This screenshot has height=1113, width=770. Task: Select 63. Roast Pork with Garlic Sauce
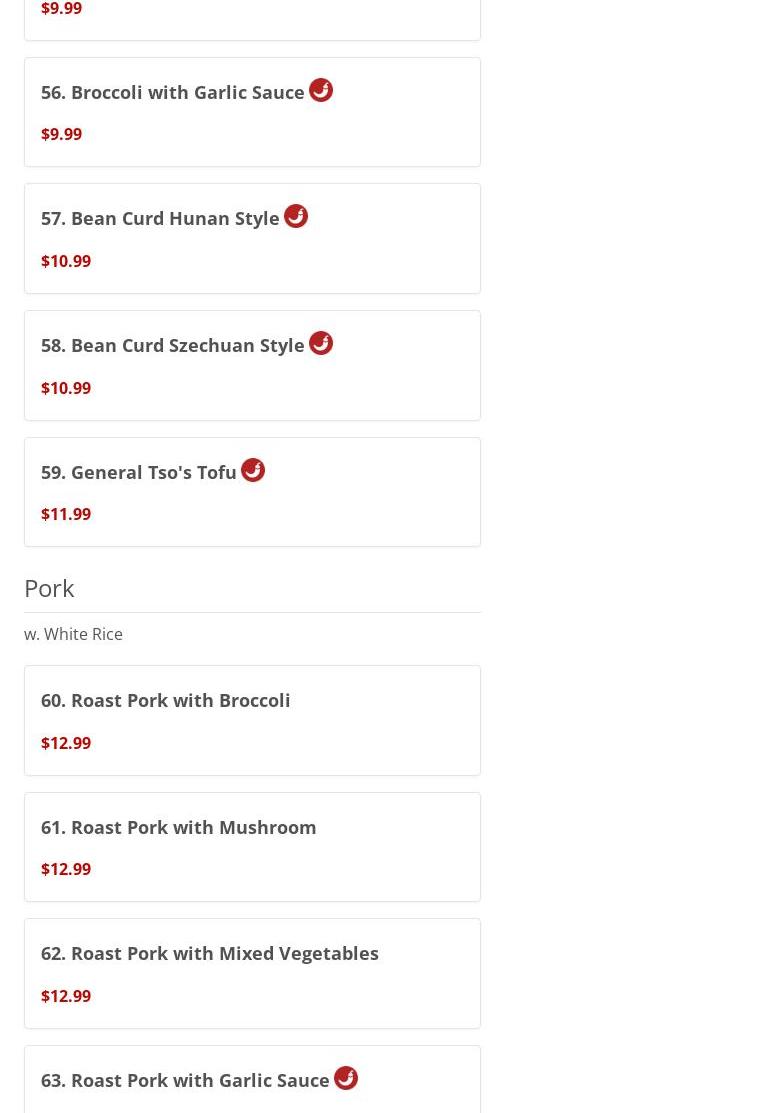coord(252,1080)
